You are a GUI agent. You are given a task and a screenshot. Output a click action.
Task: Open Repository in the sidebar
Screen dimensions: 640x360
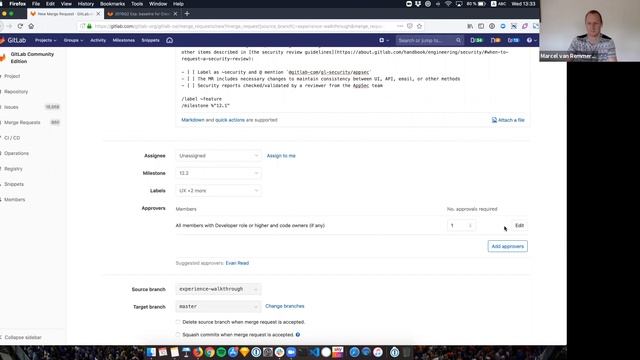point(16,92)
